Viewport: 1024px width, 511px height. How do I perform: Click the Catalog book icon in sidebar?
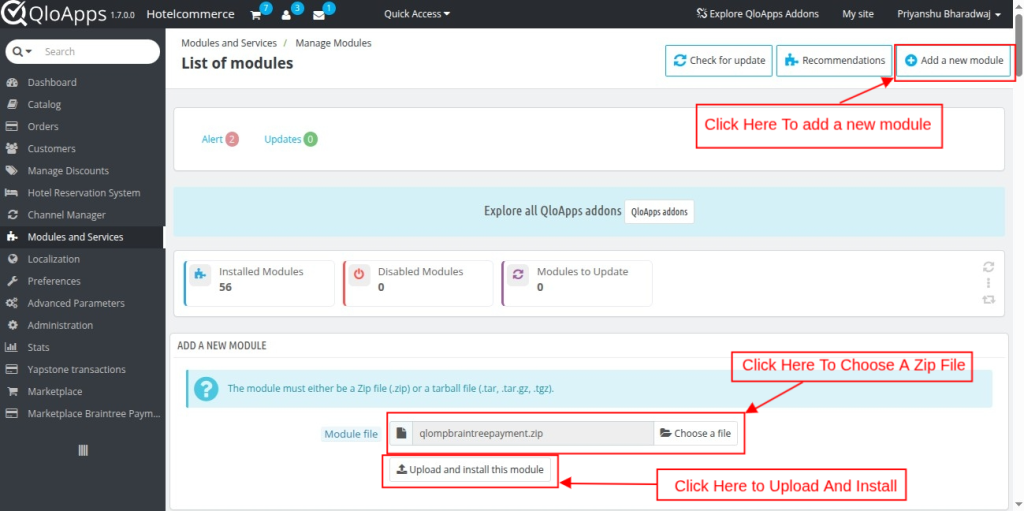pos(12,105)
